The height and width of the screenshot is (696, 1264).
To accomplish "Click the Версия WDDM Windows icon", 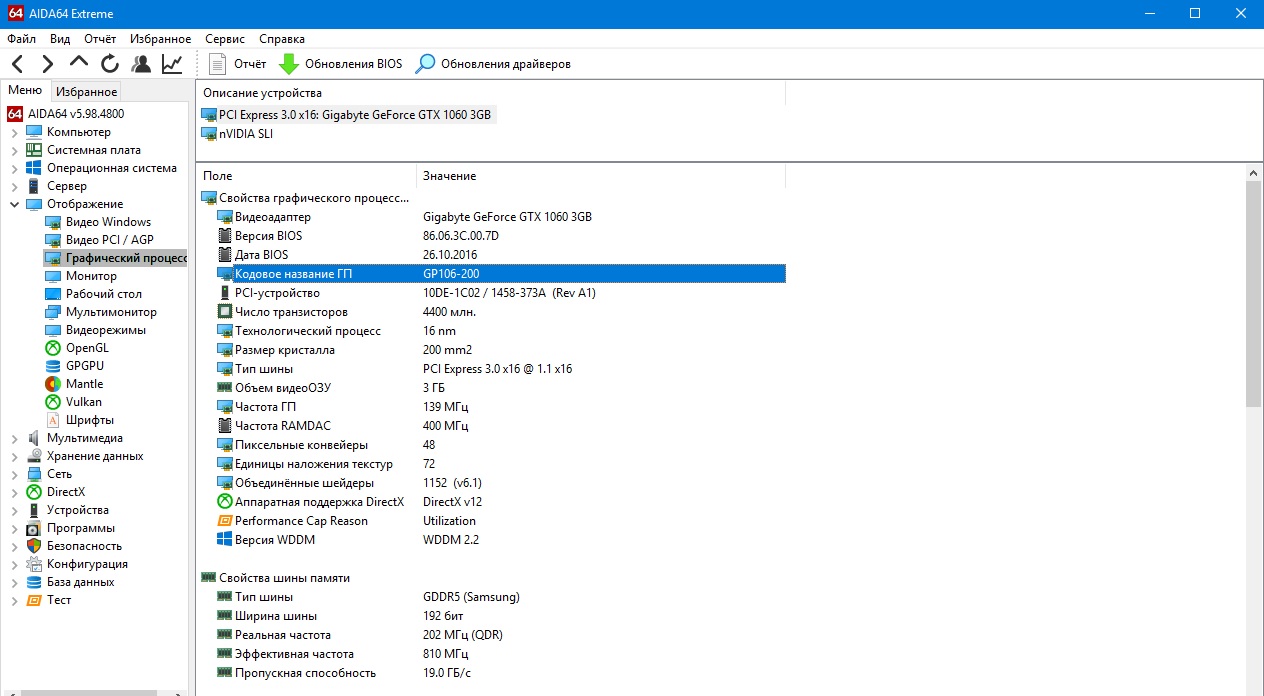I will (x=225, y=540).
